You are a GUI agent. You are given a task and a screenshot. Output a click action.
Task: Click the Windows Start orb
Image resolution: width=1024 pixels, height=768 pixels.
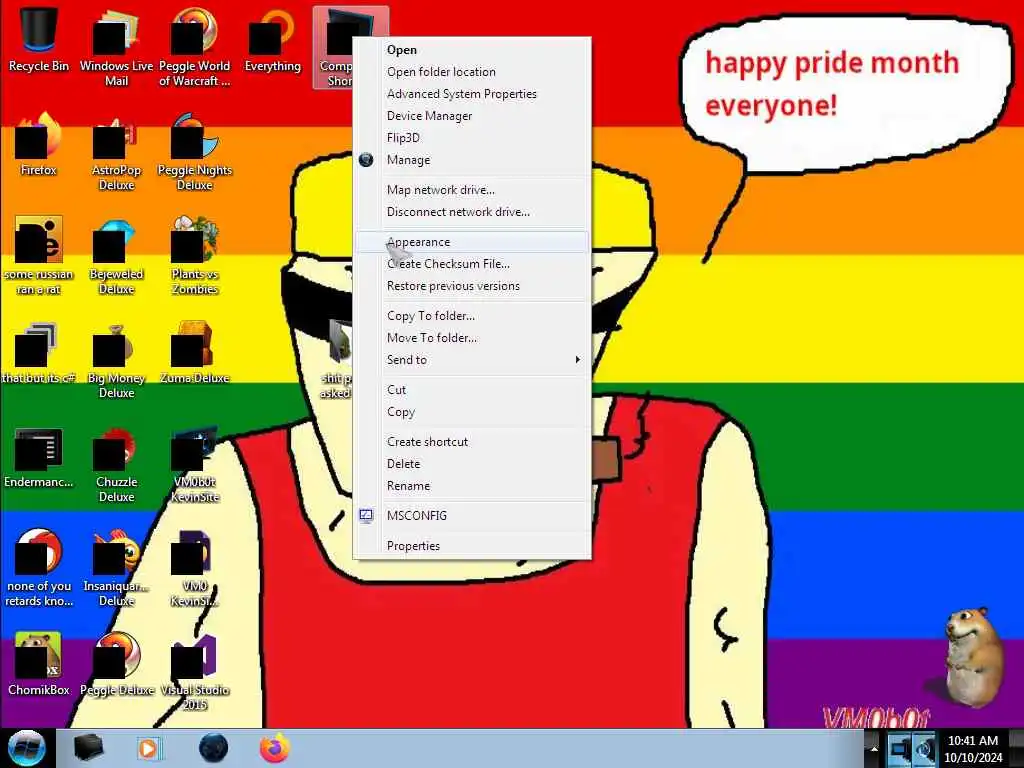27,748
